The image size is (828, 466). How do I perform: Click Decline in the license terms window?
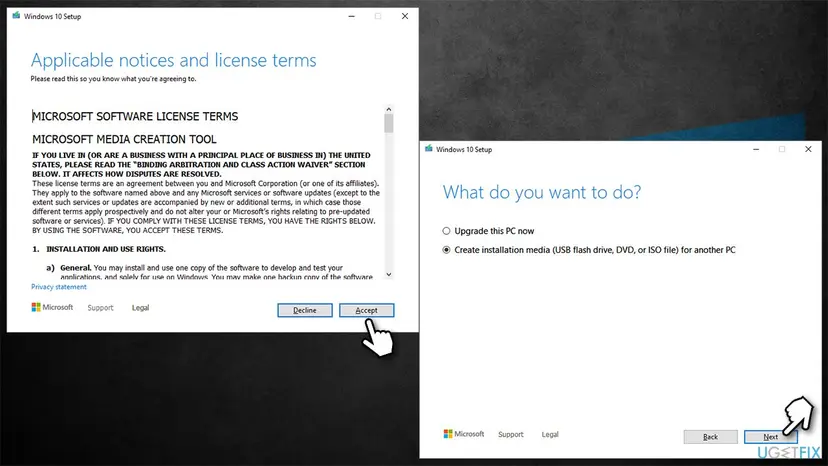click(x=305, y=310)
